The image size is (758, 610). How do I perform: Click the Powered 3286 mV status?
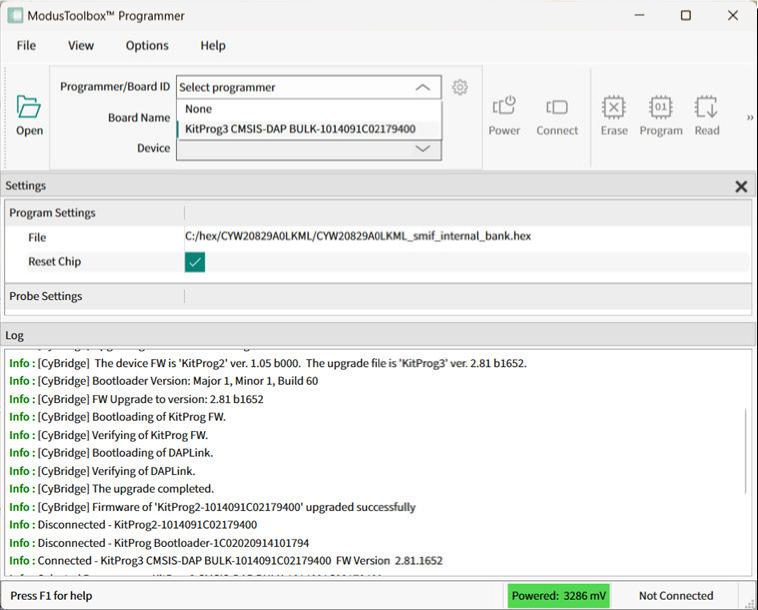coord(558,596)
